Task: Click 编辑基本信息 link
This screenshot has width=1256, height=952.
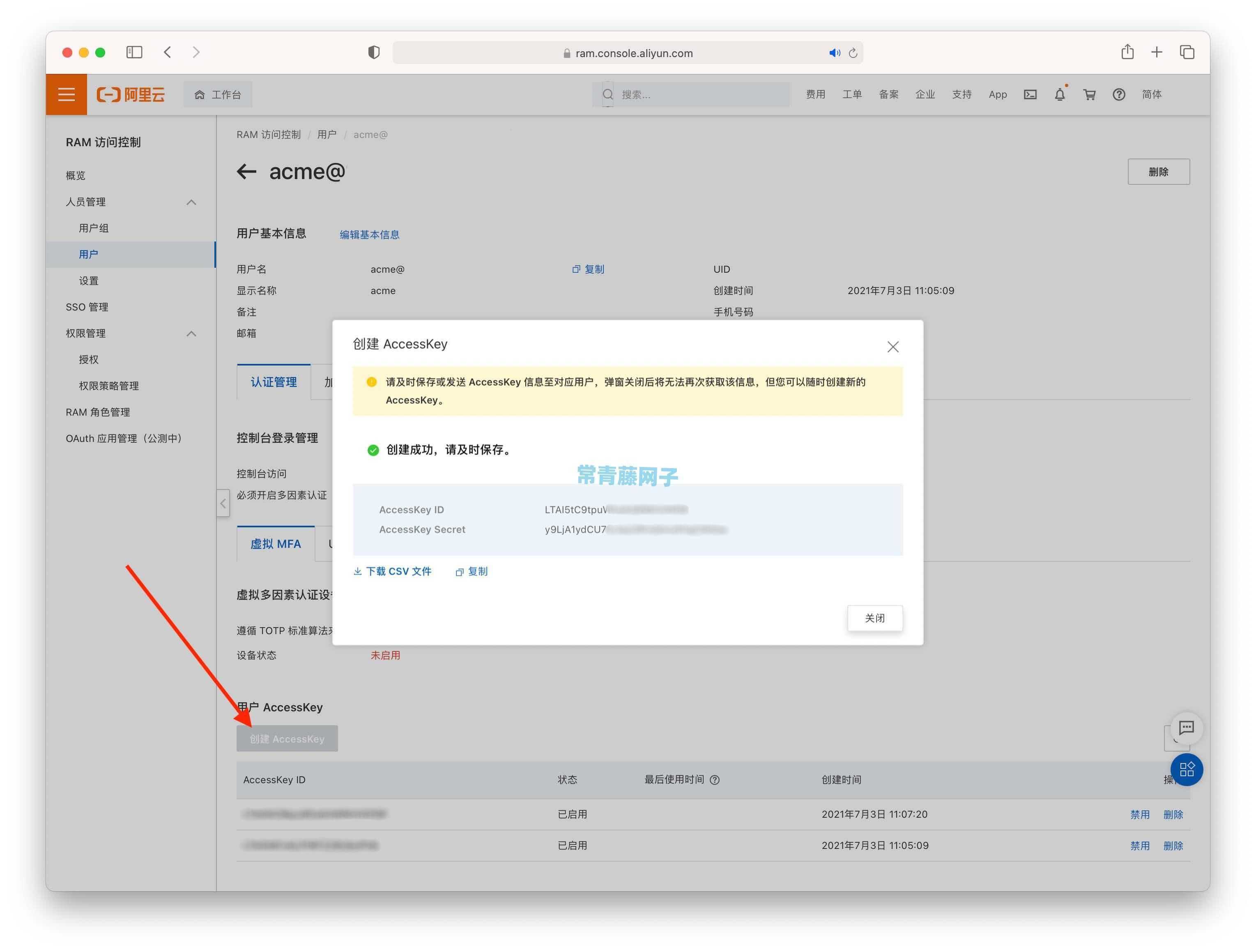Action: tap(369, 235)
